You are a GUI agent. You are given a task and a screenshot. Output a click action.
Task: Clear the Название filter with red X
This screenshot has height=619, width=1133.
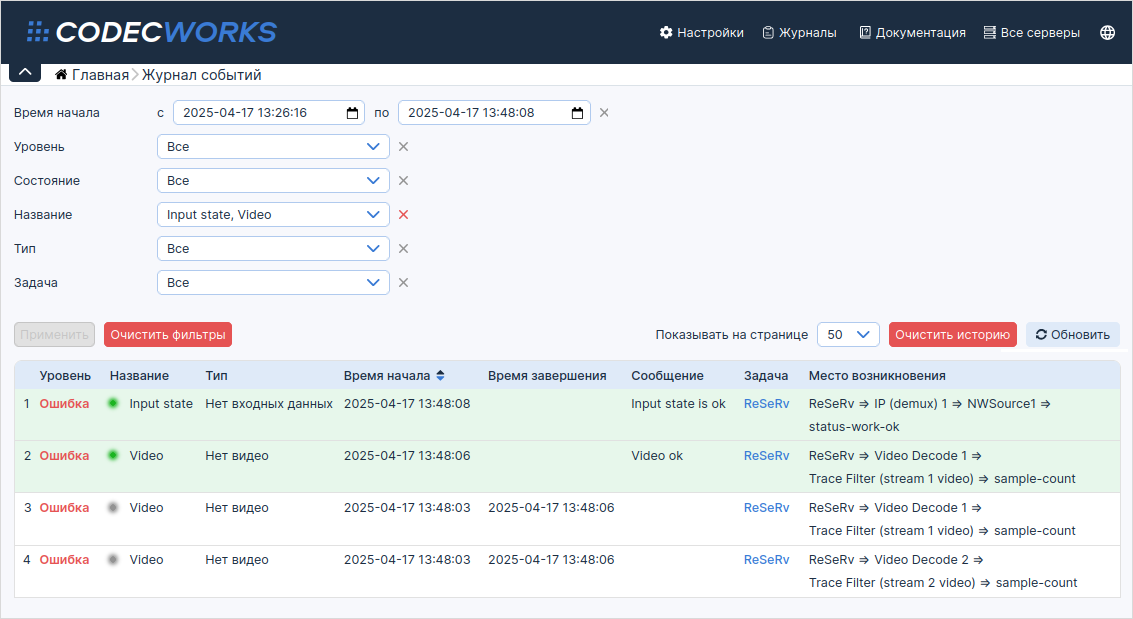click(x=403, y=215)
